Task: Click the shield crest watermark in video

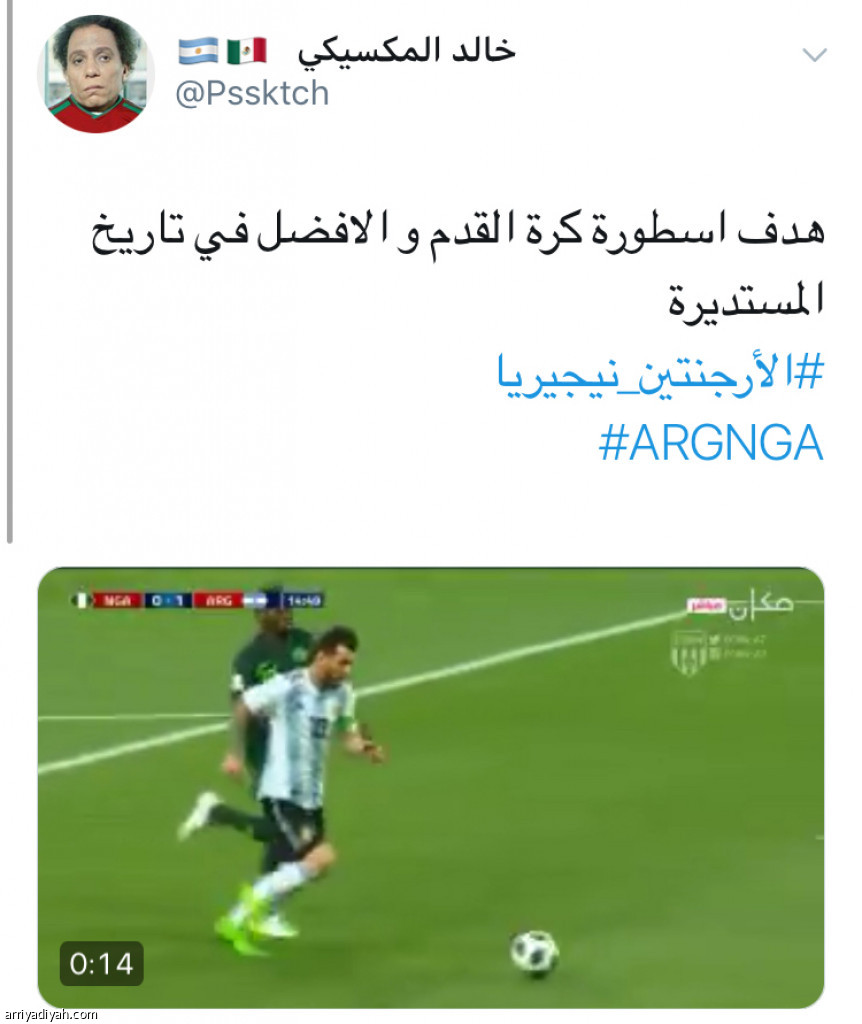Action: coord(690,652)
